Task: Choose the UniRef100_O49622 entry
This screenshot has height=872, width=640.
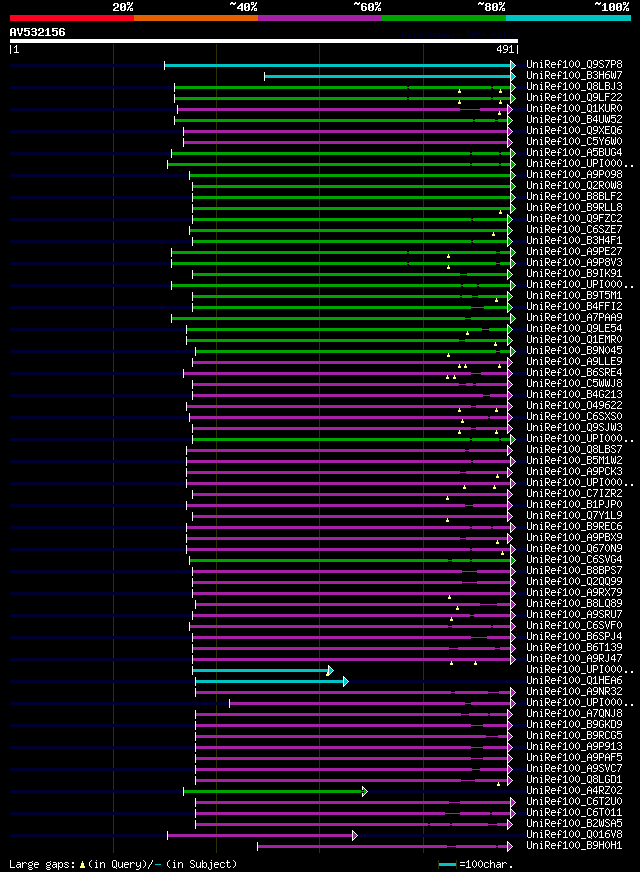Action: click(574, 405)
